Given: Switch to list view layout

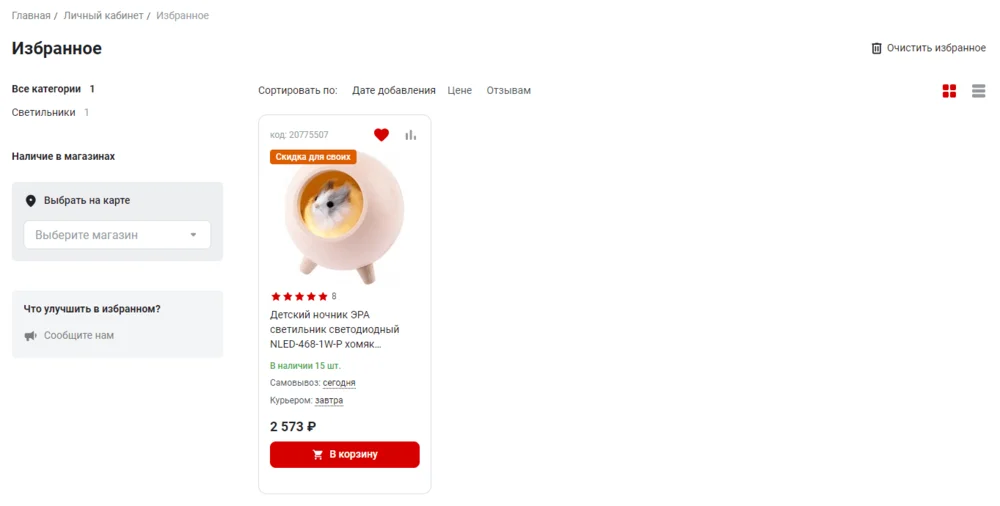Looking at the screenshot, I should click(978, 91).
